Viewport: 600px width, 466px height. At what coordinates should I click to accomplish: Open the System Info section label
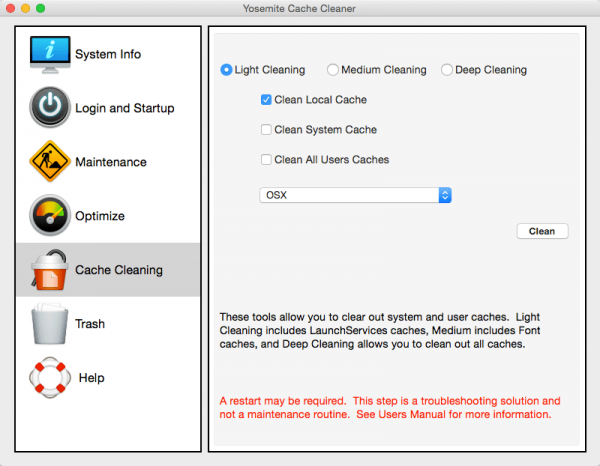(x=108, y=54)
